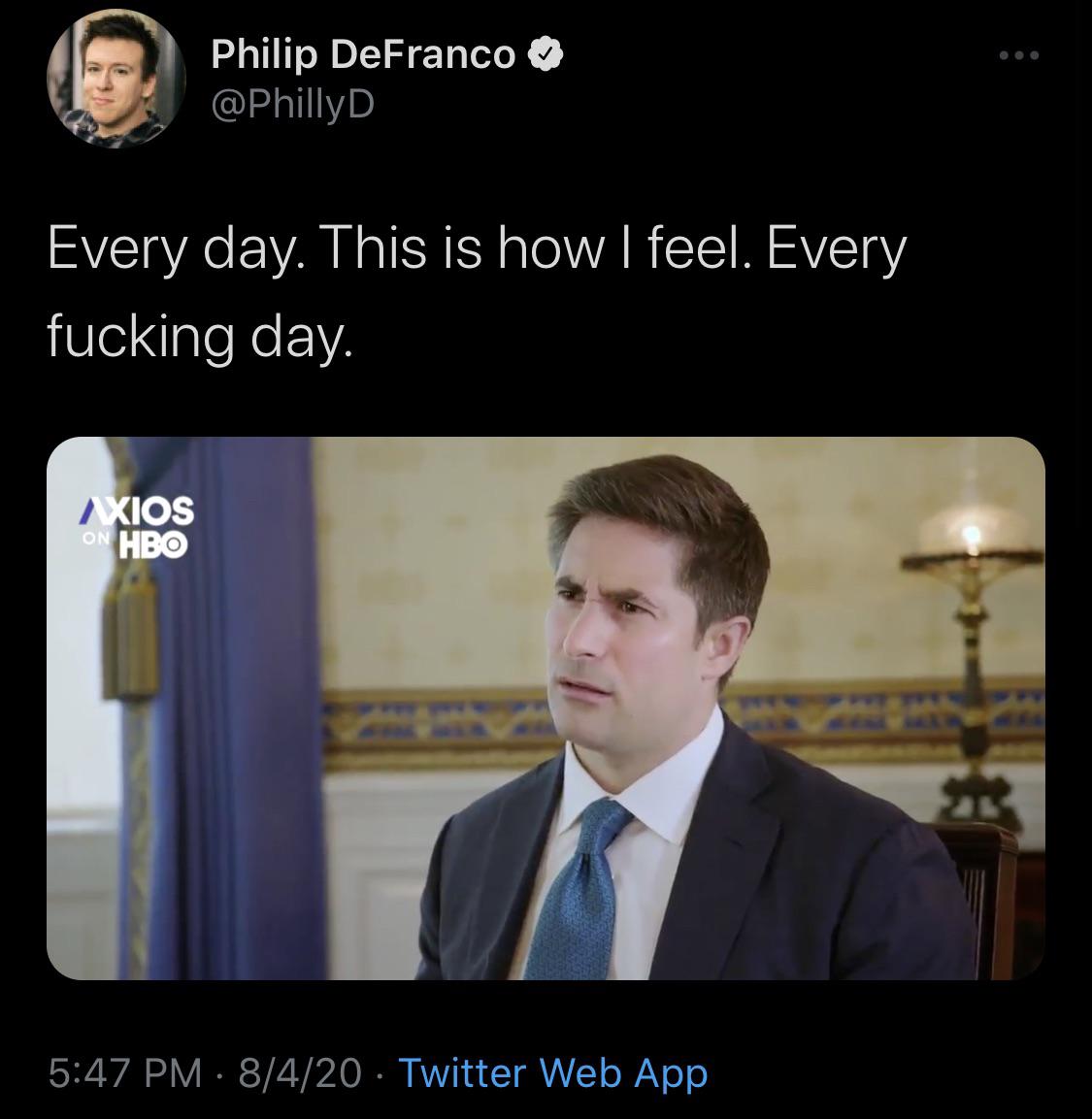Screen dimensions: 1092x1119
Task: Click the words "fucking day." in the tweet
Action: pos(196,335)
